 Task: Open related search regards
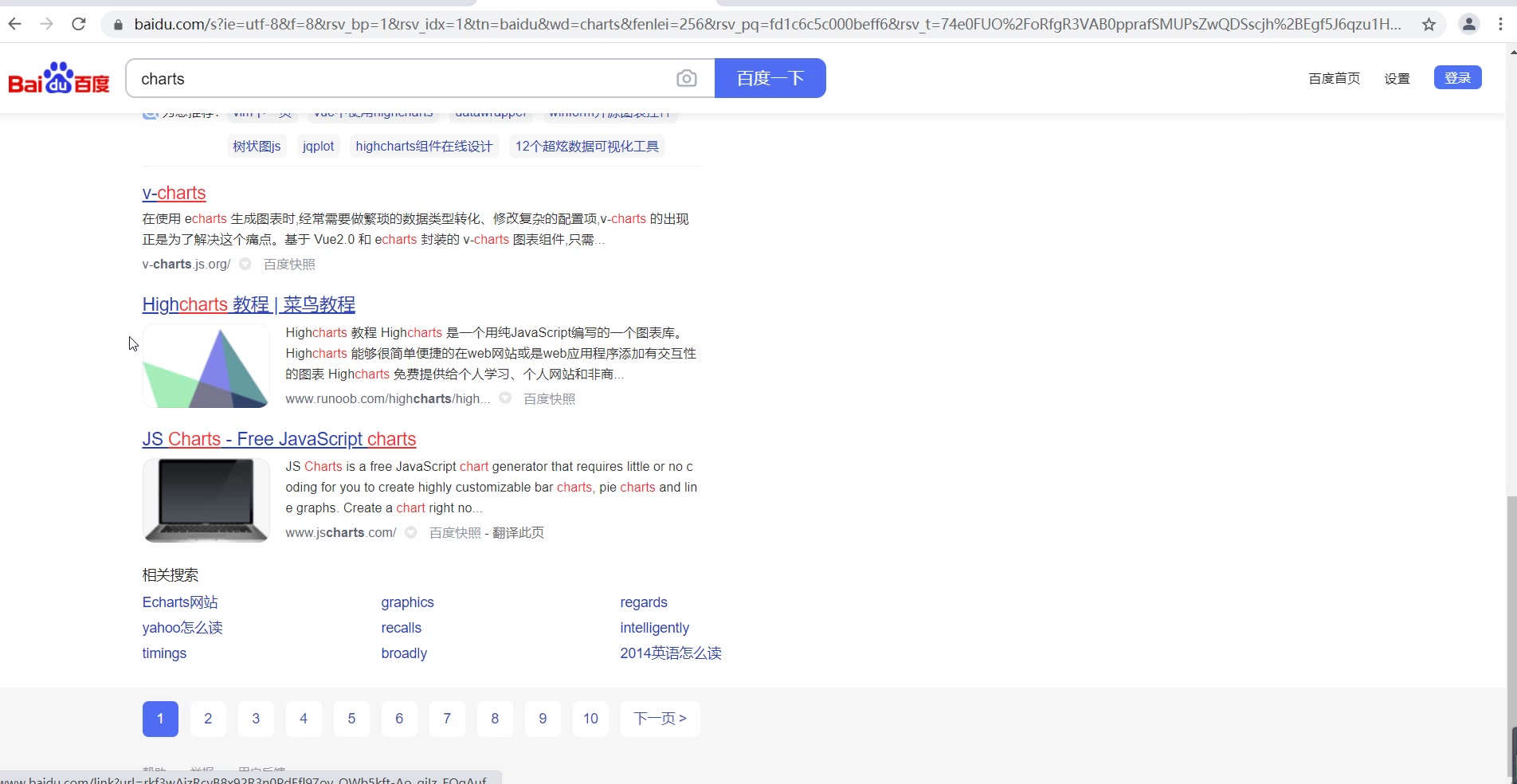[644, 602]
